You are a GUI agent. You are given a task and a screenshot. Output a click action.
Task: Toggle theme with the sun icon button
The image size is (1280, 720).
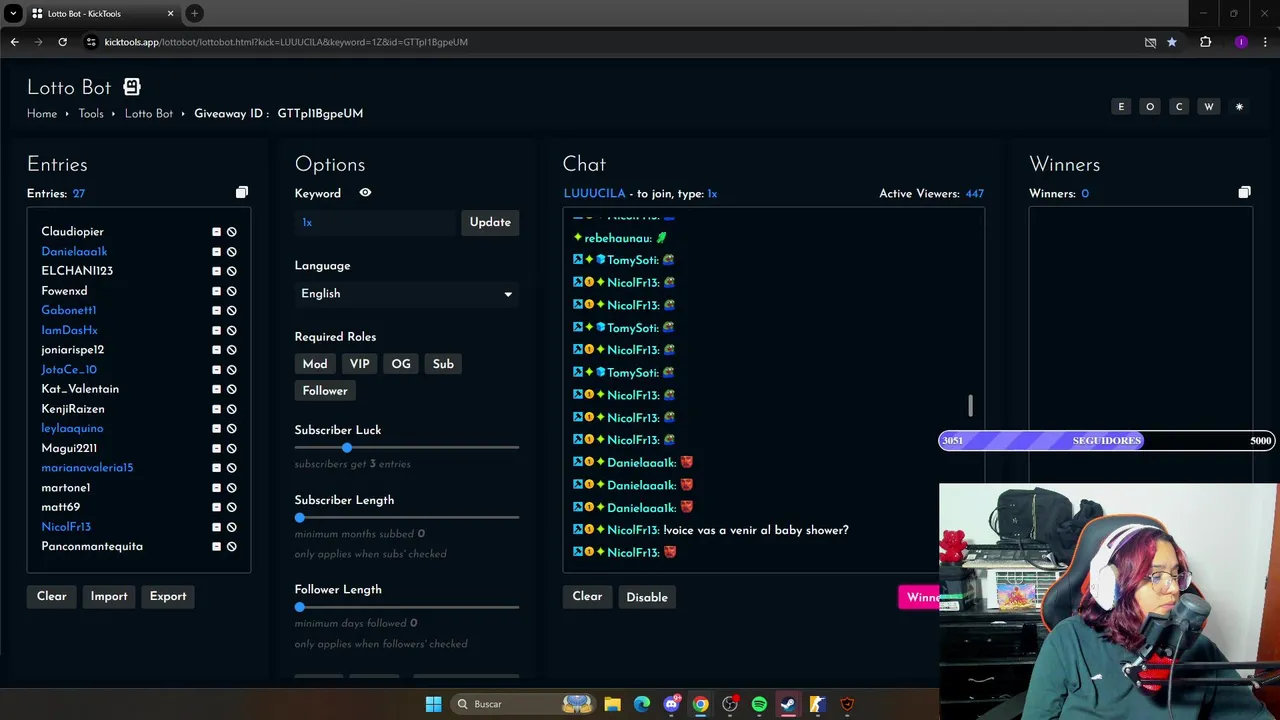click(x=1239, y=107)
